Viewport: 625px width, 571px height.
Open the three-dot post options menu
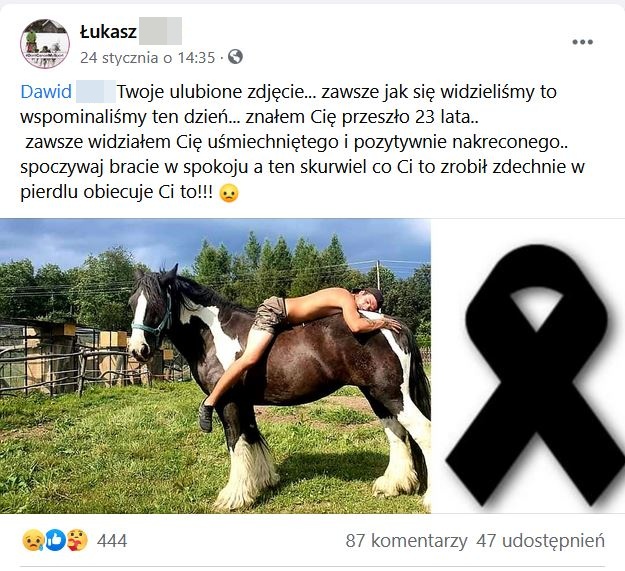coord(582,42)
